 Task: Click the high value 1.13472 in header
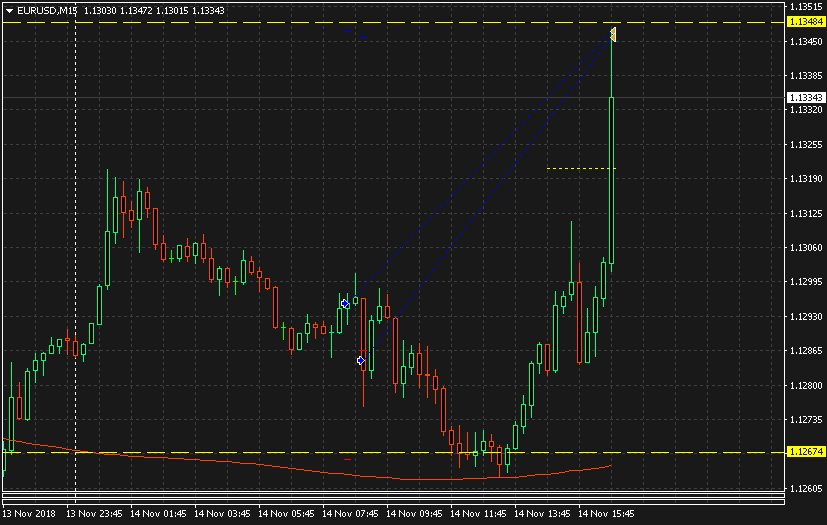136,11
